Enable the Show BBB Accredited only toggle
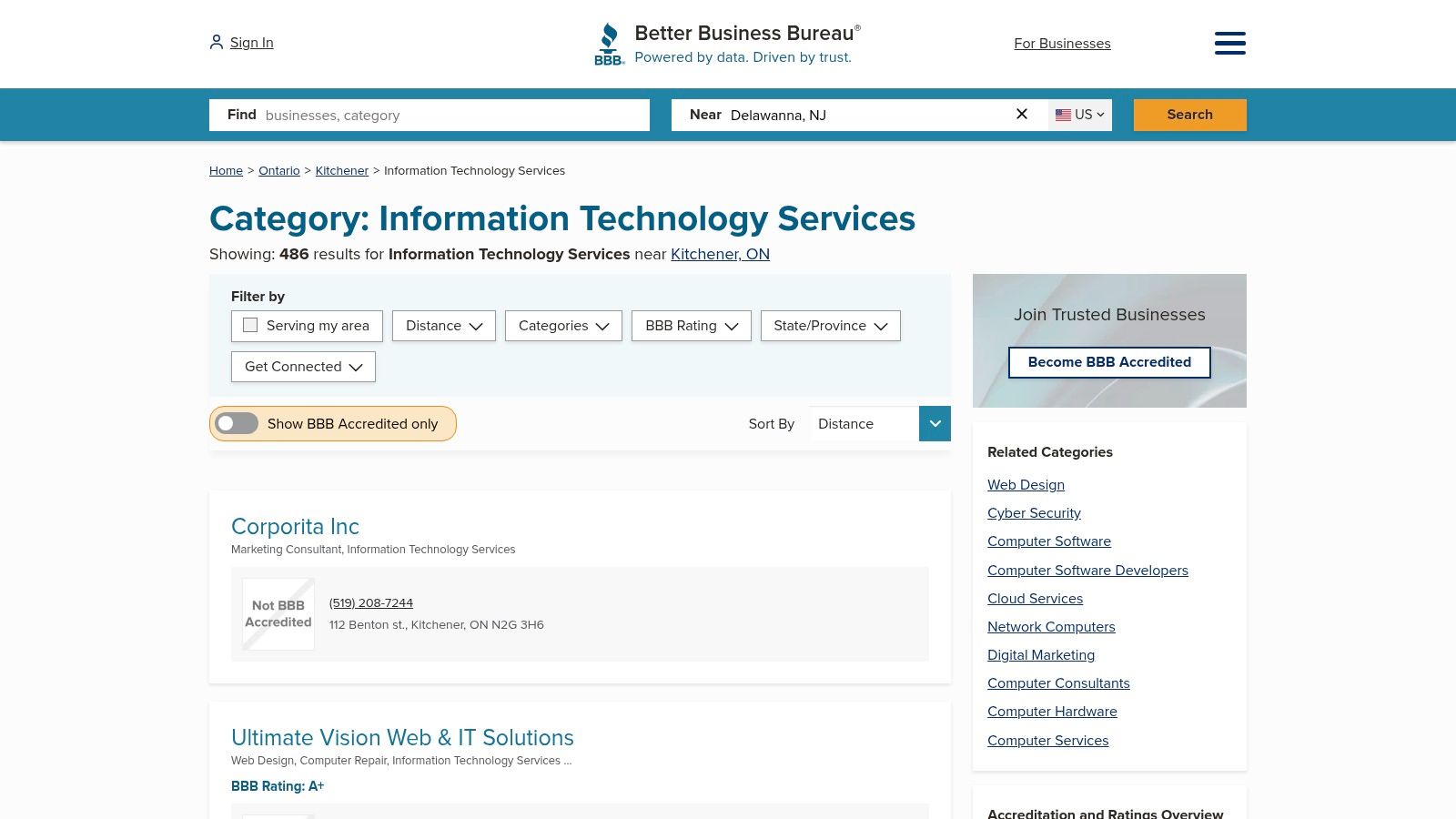1456x819 pixels. (x=237, y=423)
